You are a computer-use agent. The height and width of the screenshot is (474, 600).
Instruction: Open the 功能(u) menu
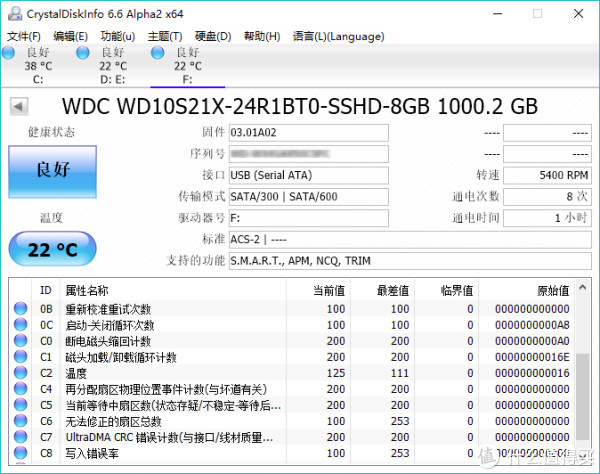[117, 36]
